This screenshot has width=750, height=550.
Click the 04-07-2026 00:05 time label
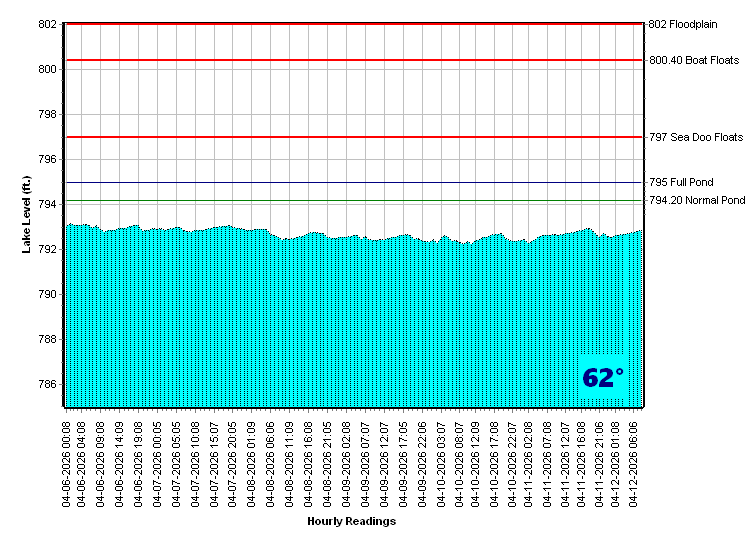(x=158, y=461)
